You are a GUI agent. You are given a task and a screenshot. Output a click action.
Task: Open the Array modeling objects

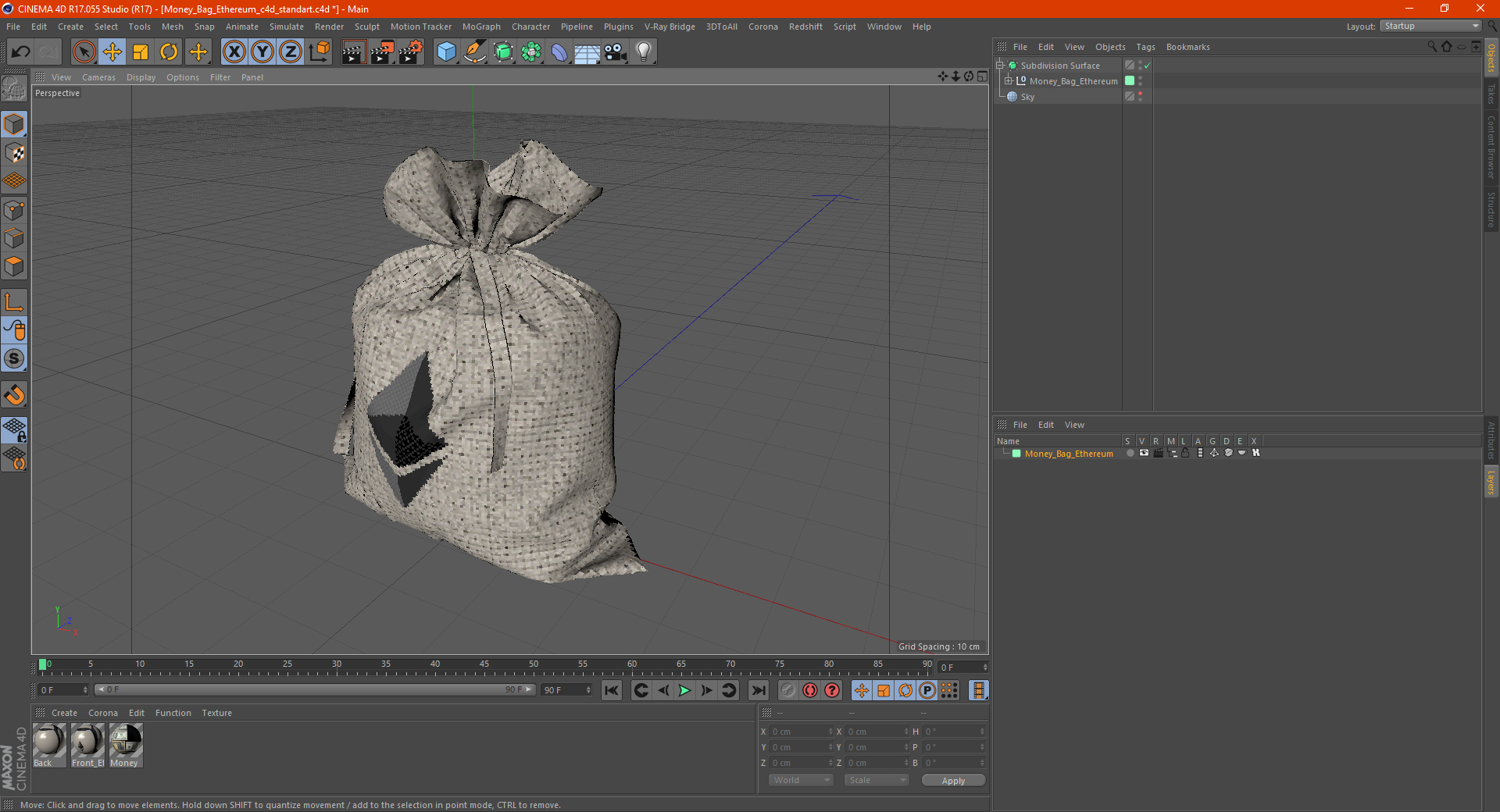pos(531,52)
